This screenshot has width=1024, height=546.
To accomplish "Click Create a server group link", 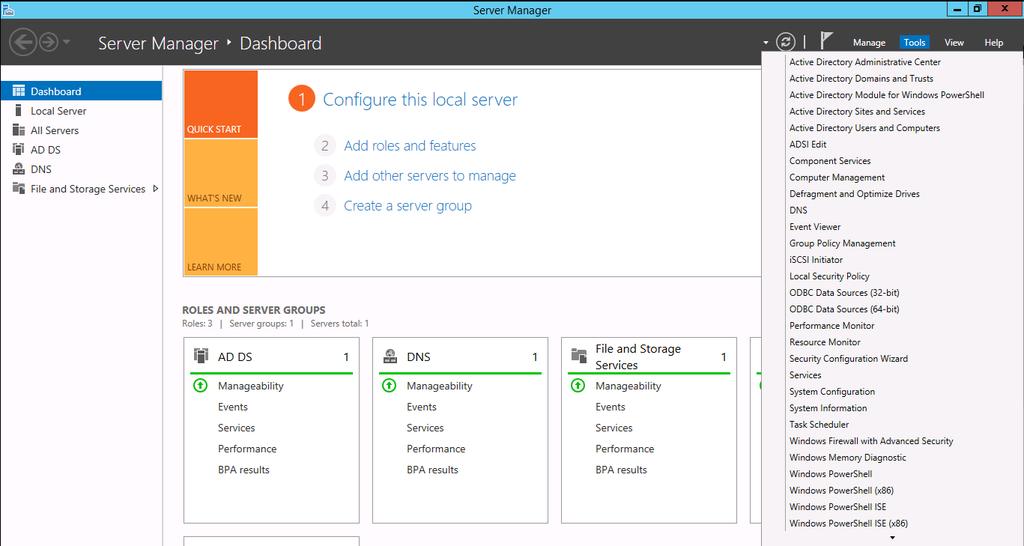I will (x=408, y=206).
